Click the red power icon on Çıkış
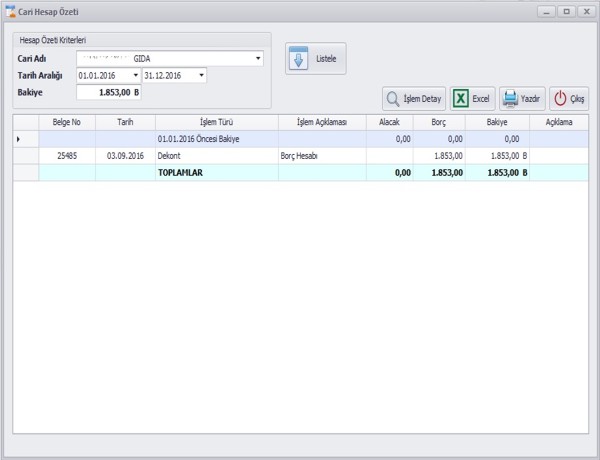Screen dimensions: 600x460 point(560,99)
